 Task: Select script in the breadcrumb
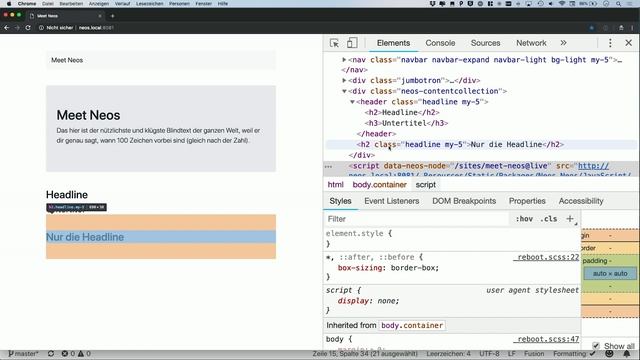(x=426, y=184)
